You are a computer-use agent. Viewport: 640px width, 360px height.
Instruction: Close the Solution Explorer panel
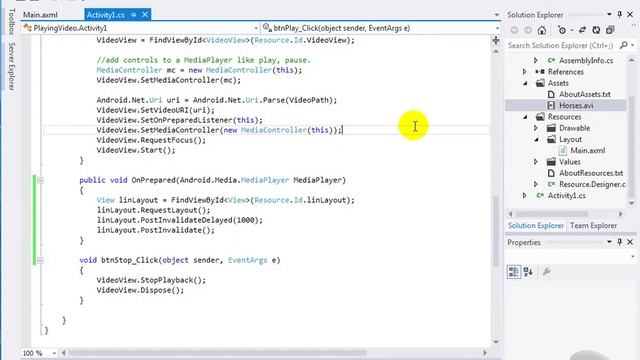point(630,14)
